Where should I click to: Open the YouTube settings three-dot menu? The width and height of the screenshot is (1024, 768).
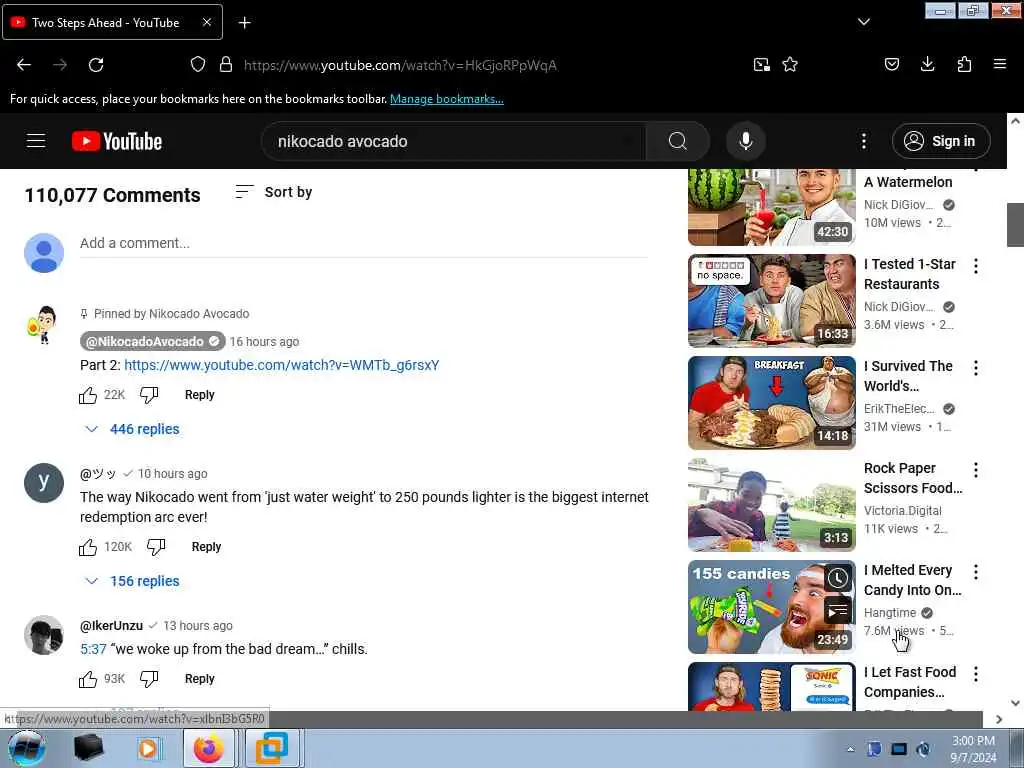(x=864, y=141)
